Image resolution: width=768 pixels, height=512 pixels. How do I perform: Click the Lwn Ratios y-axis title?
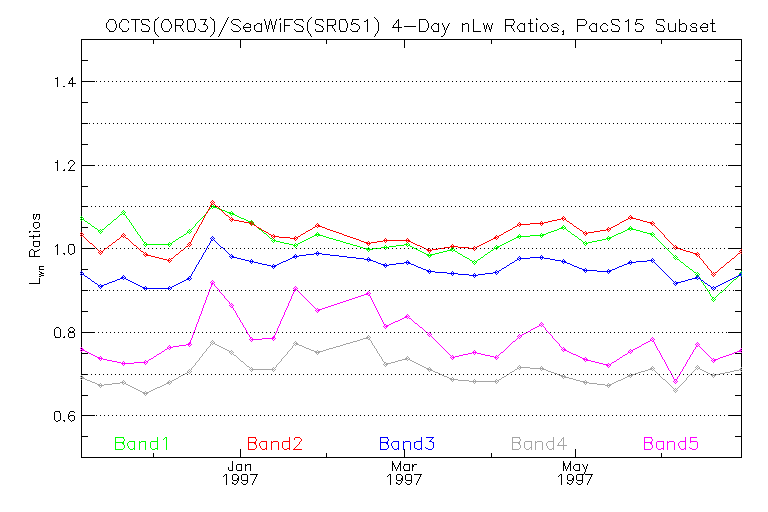point(36,249)
